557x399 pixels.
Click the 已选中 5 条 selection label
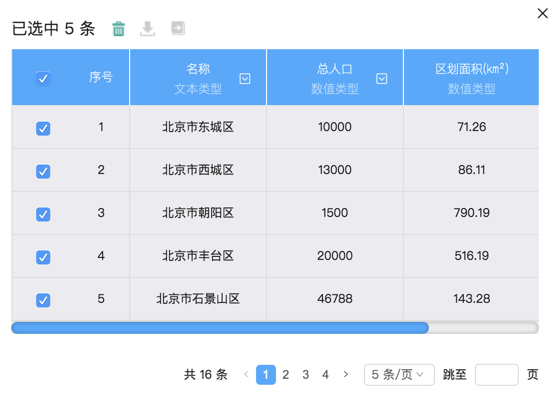53,28
